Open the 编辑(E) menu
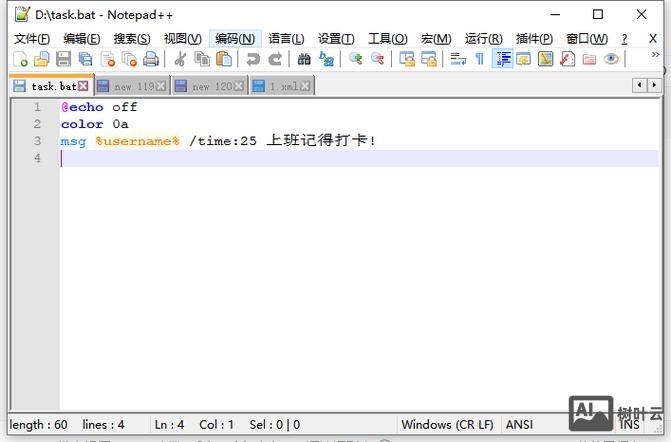The image size is (671, 442). [x=82, y=39]
